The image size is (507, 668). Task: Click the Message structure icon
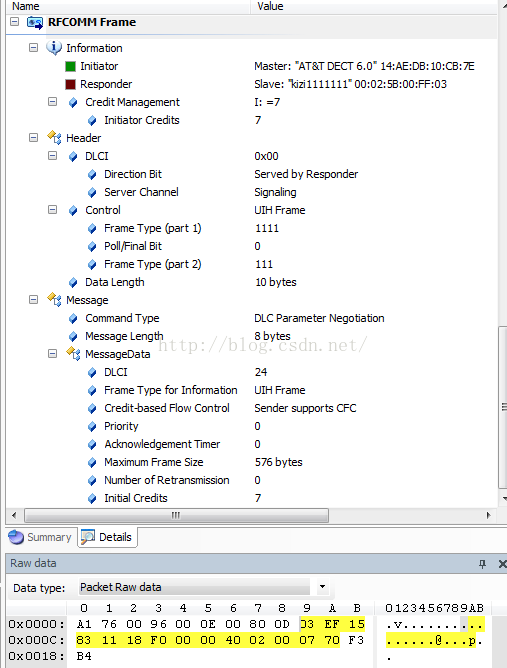(x=54, y=299)
